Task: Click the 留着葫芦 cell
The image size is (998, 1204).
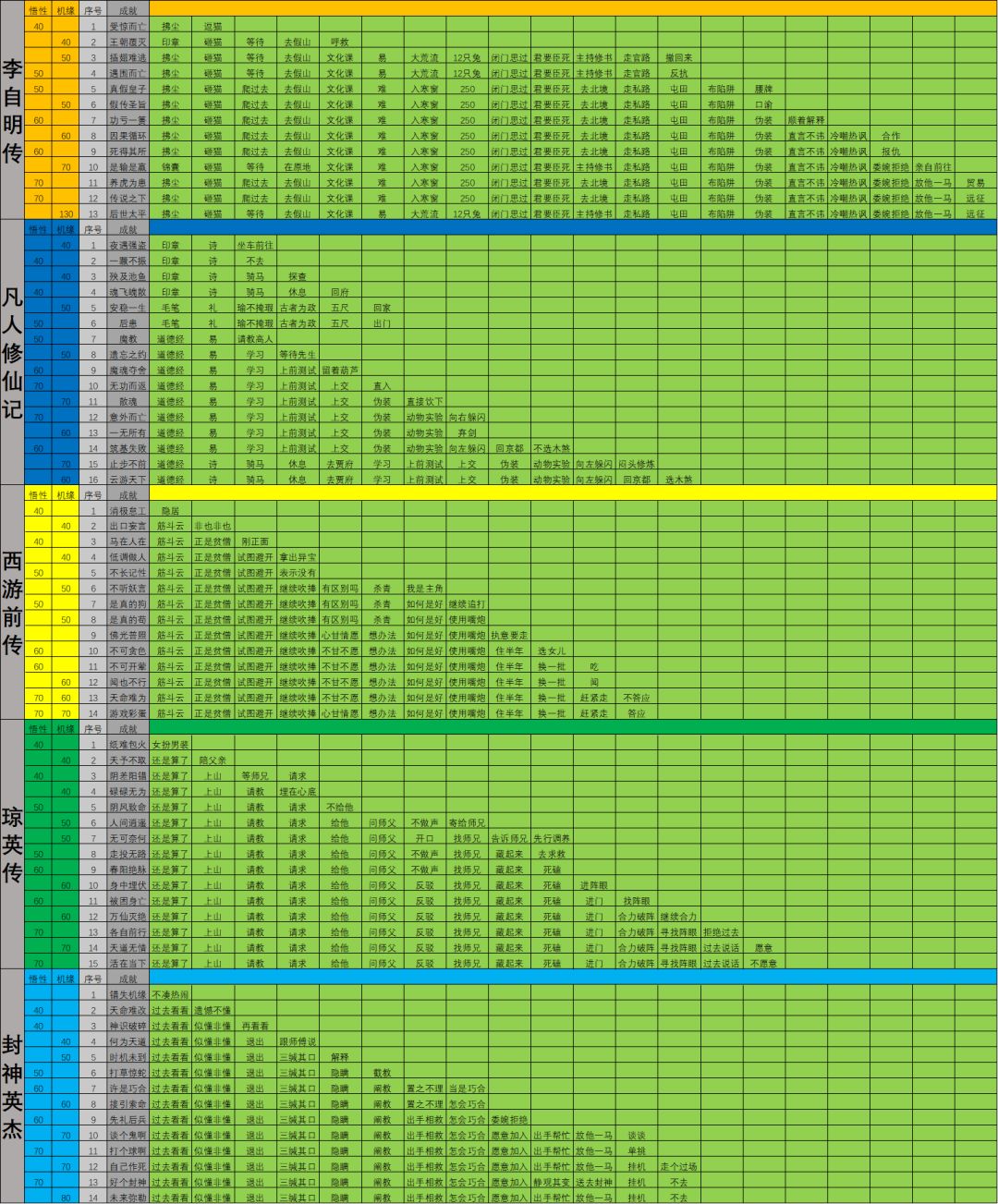Action: click(x=340, y=371)
